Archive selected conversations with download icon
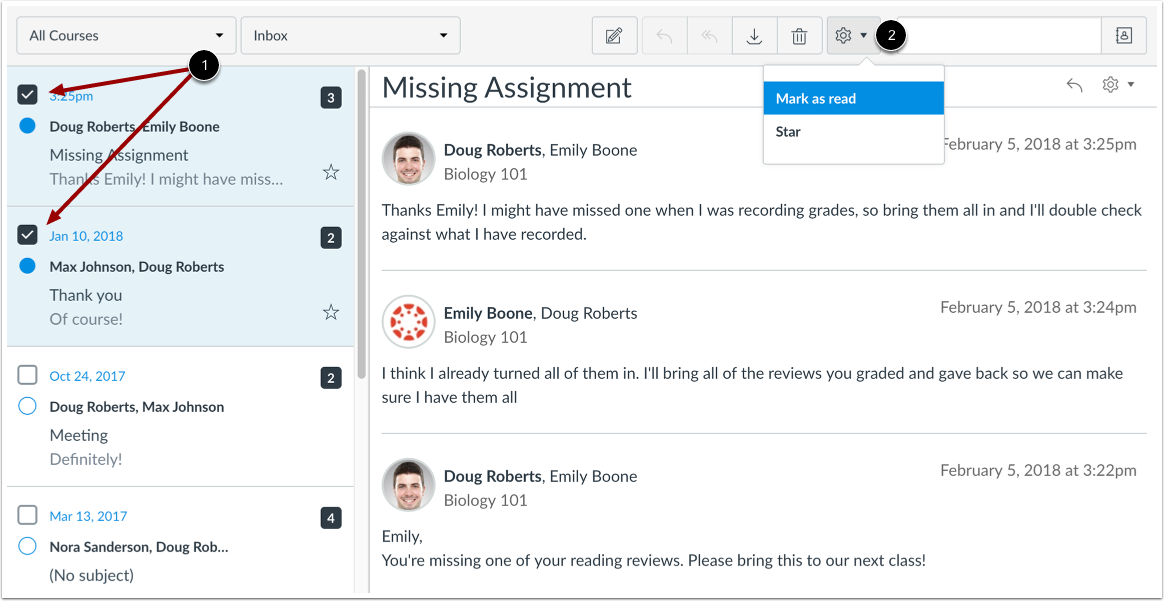Screen dimensions: 1164x601 755,36
